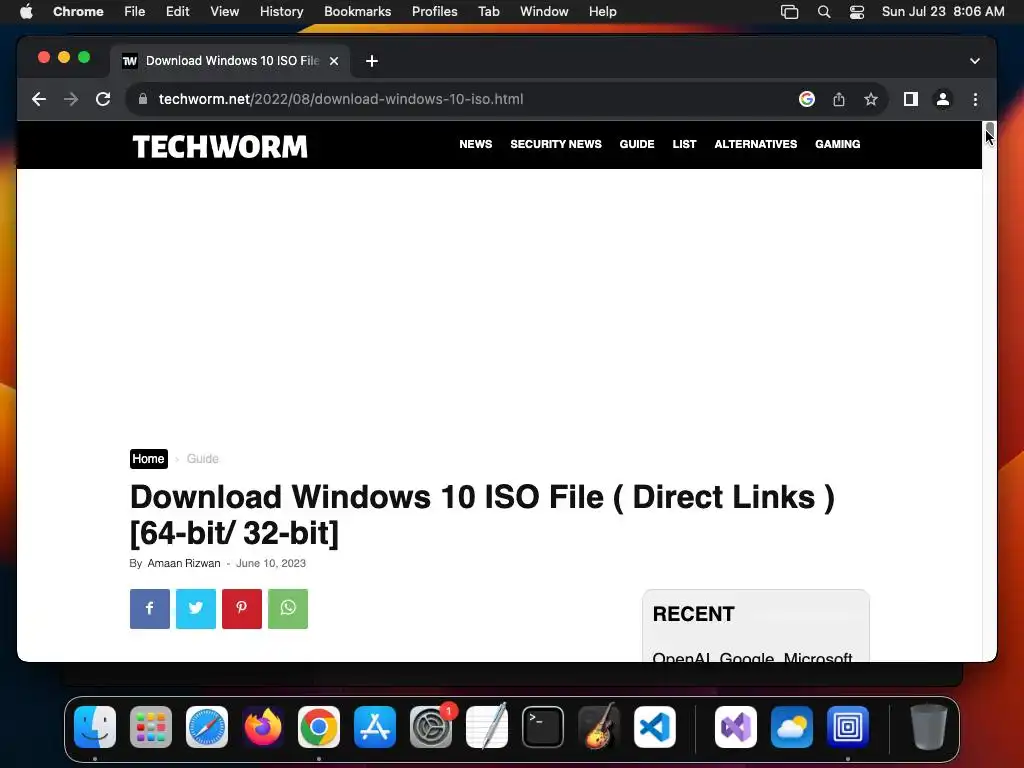Open the History menu
1024x768 pixels.
pos(281,11)
